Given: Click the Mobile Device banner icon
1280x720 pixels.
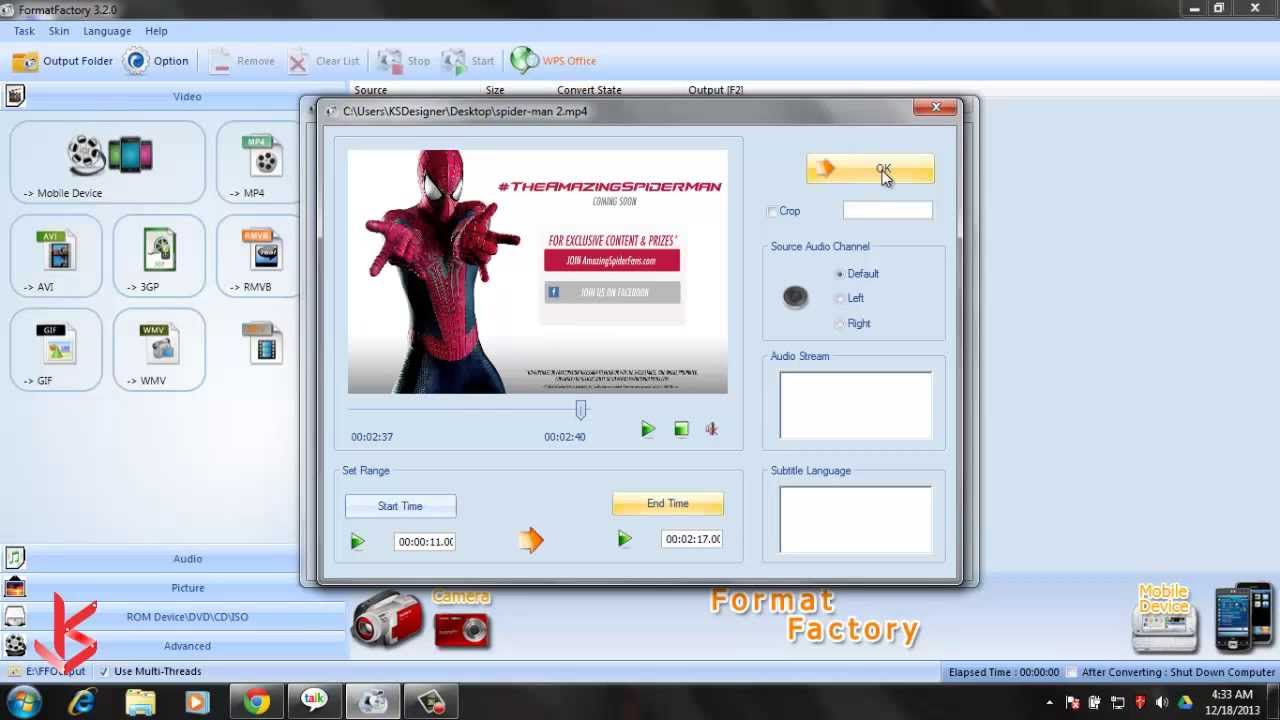Looking at the screenshot, I should pos(1164,618).
